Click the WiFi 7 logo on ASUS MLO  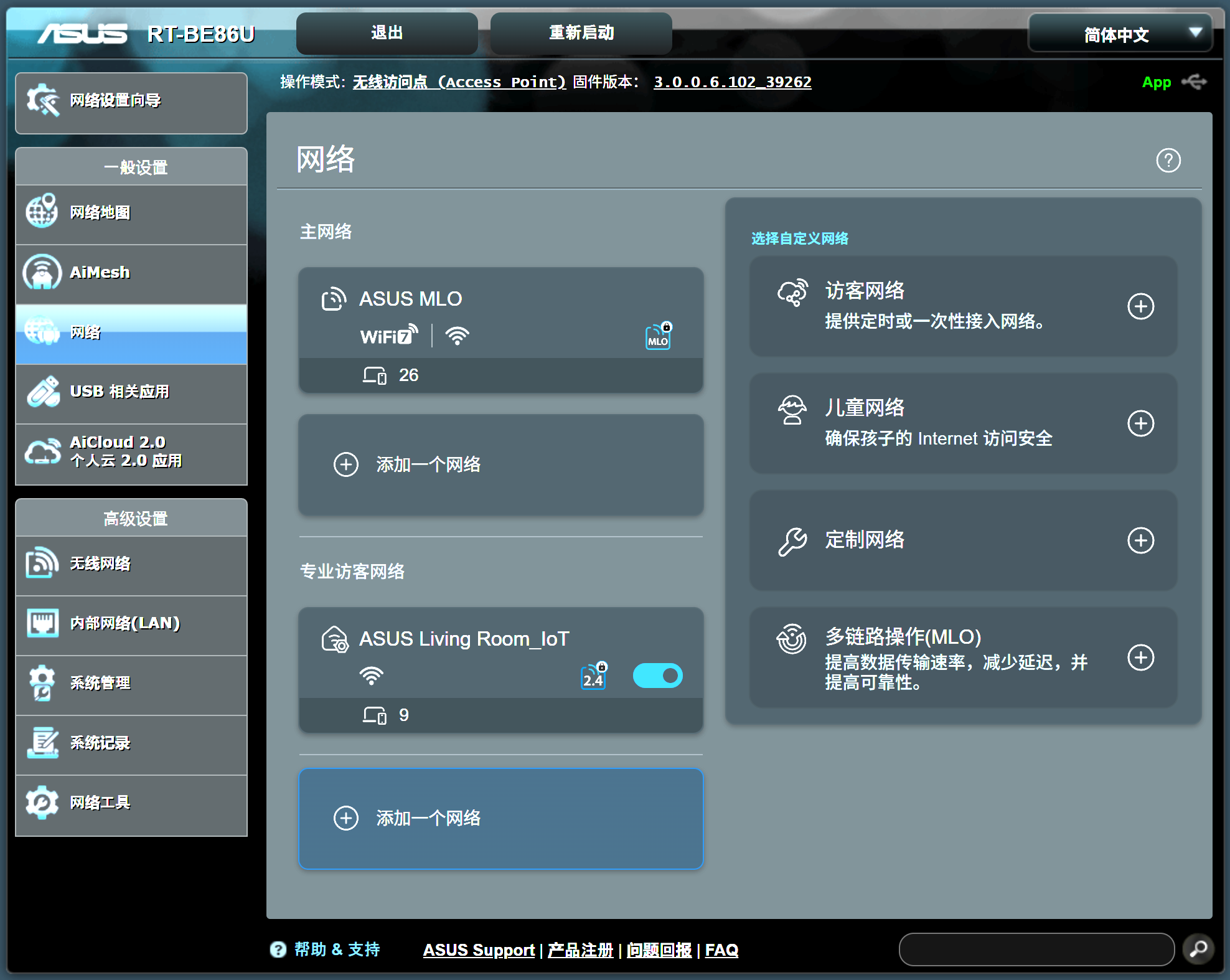pos(389,335)
